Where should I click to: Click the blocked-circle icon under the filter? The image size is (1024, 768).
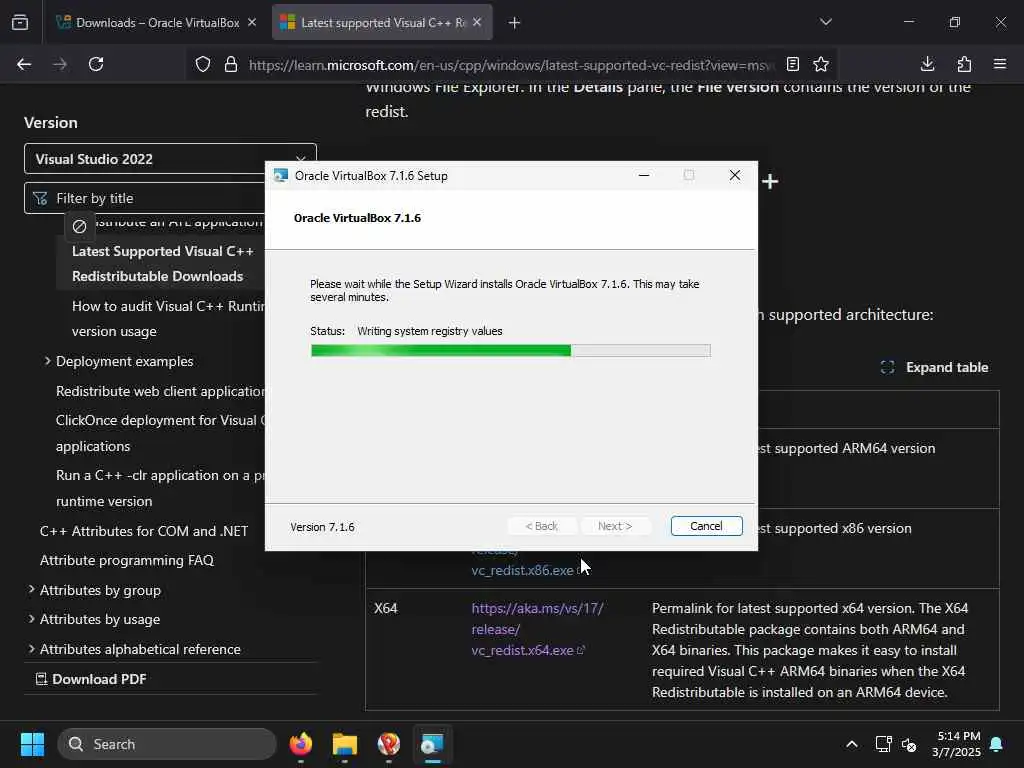pyautogui.click(x=80, y=227)
